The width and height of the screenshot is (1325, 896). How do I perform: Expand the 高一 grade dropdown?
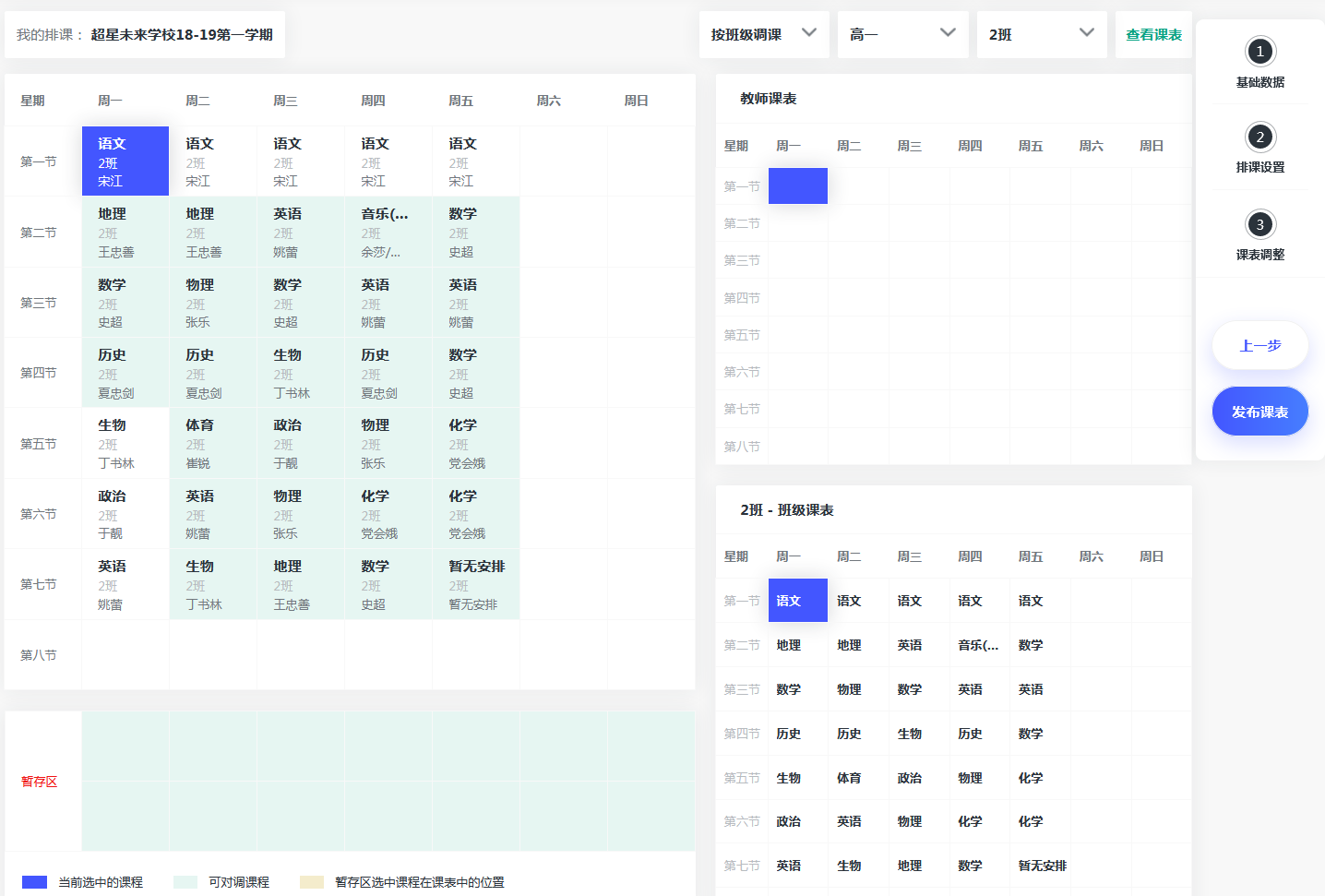point(901,34)
